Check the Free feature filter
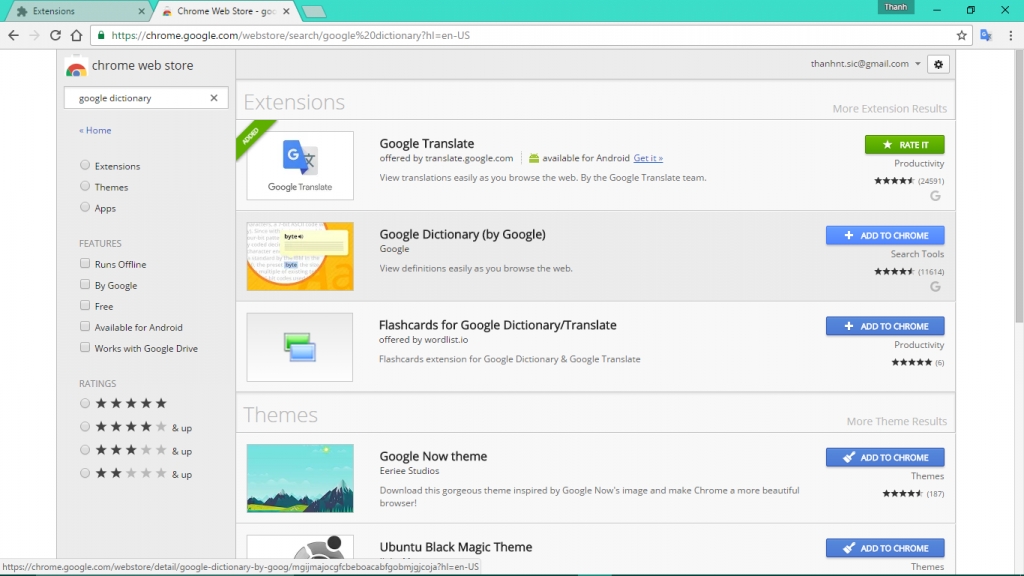1024x576 pixels. 85,305
